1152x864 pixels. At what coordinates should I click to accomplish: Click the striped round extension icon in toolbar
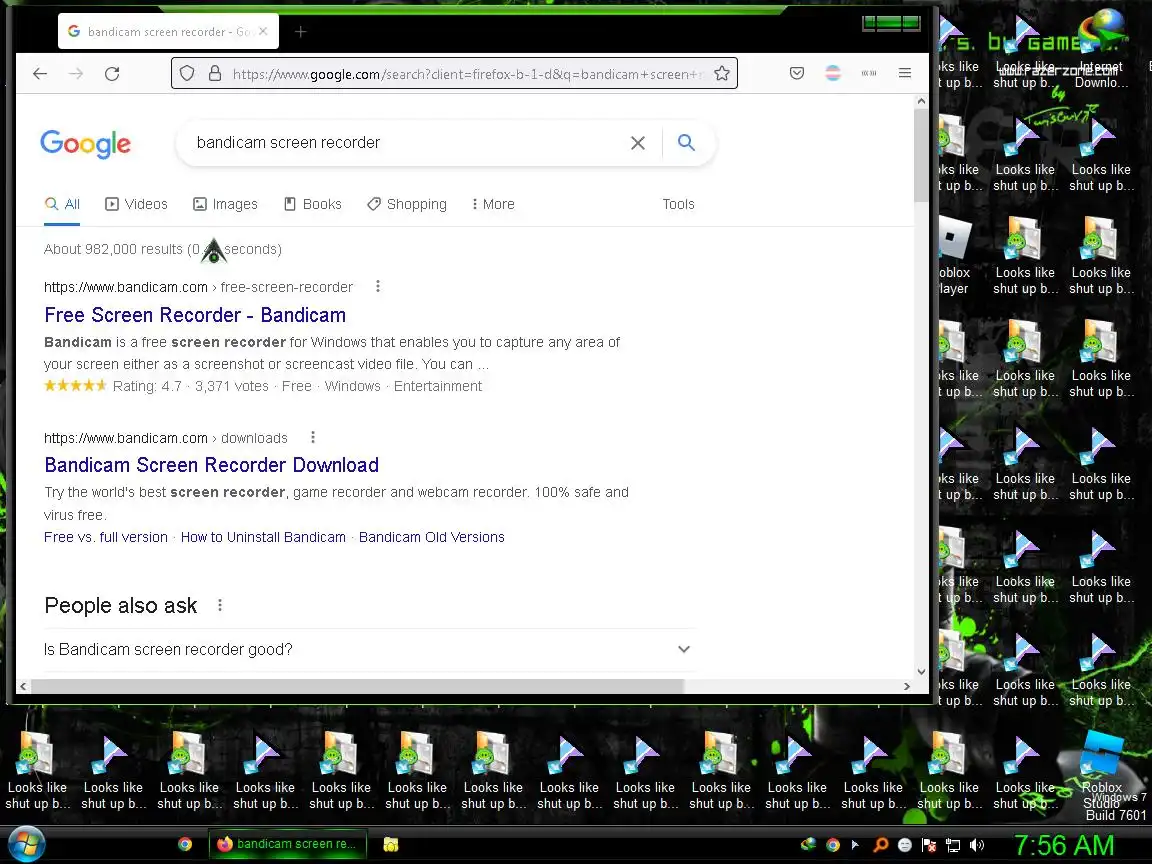(x=832, y=73)
